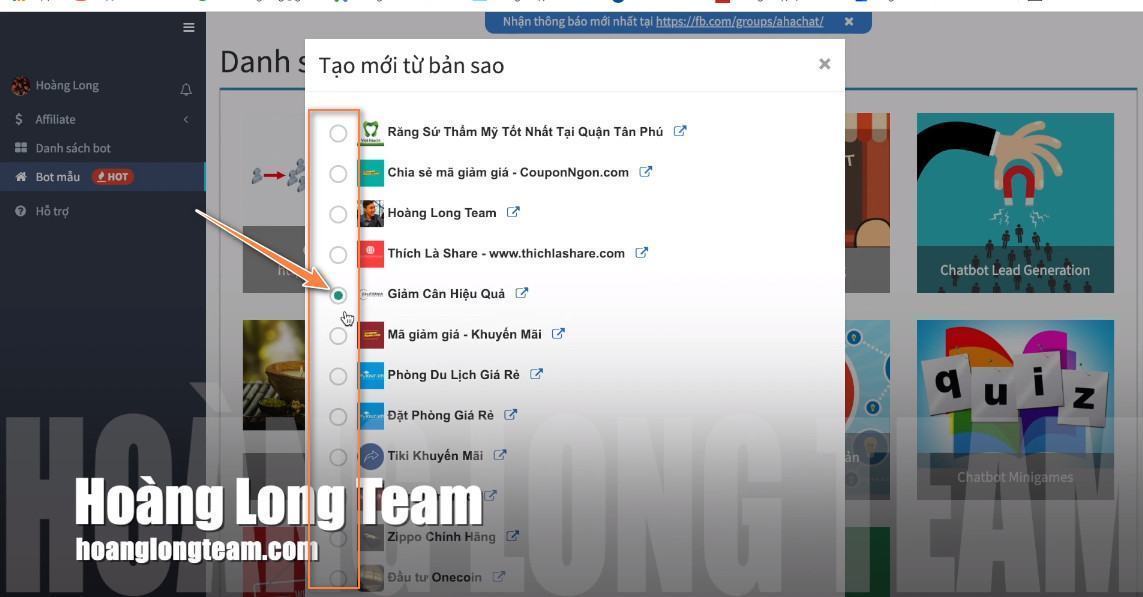This screenshot has width=1143, height=597.
Task: Select radio for Mã giảm giá - Khuyến Mãi
Action: pyautogui.click(x=338, y=335)
